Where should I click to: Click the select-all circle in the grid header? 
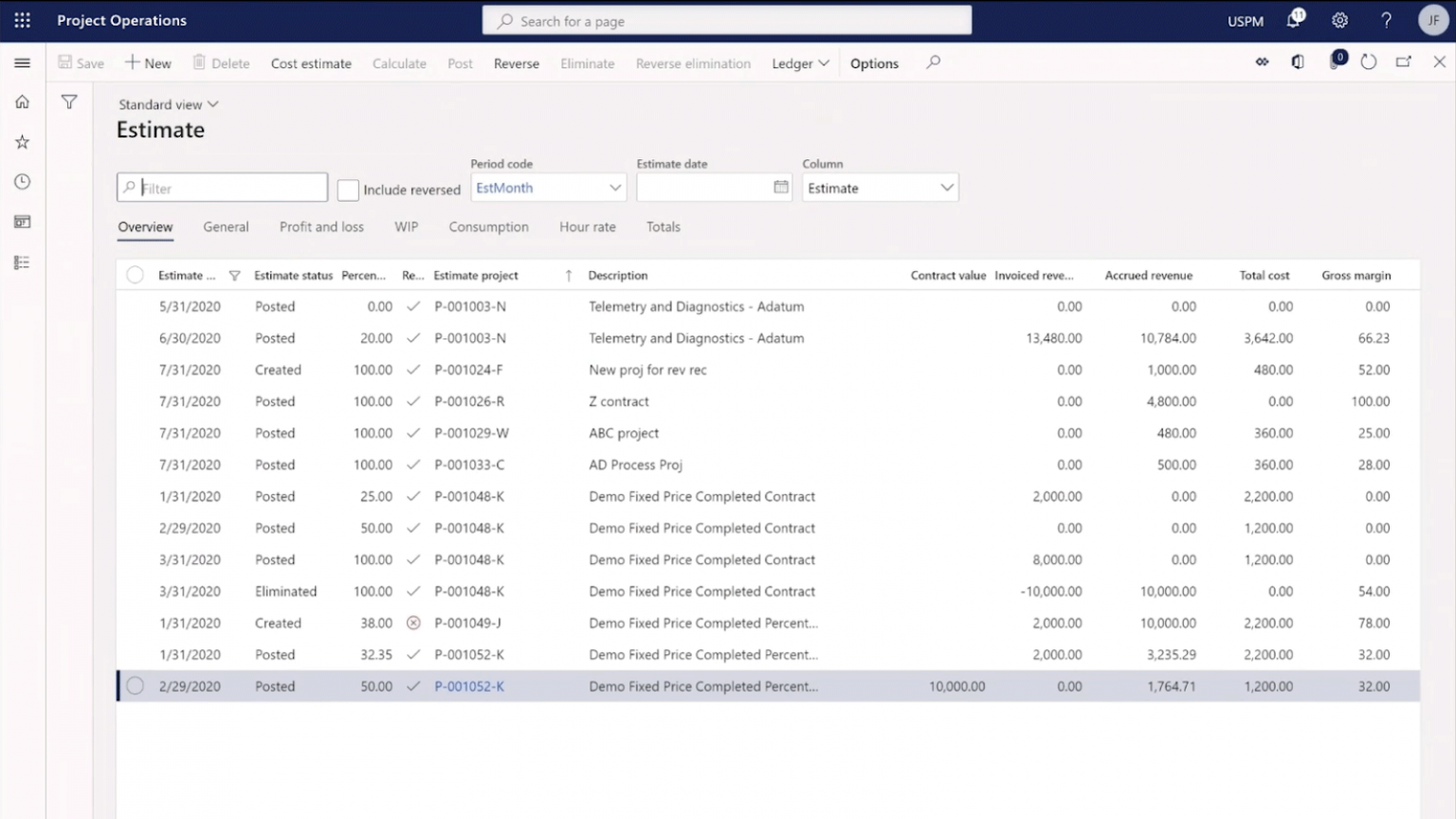click(135, 274)
